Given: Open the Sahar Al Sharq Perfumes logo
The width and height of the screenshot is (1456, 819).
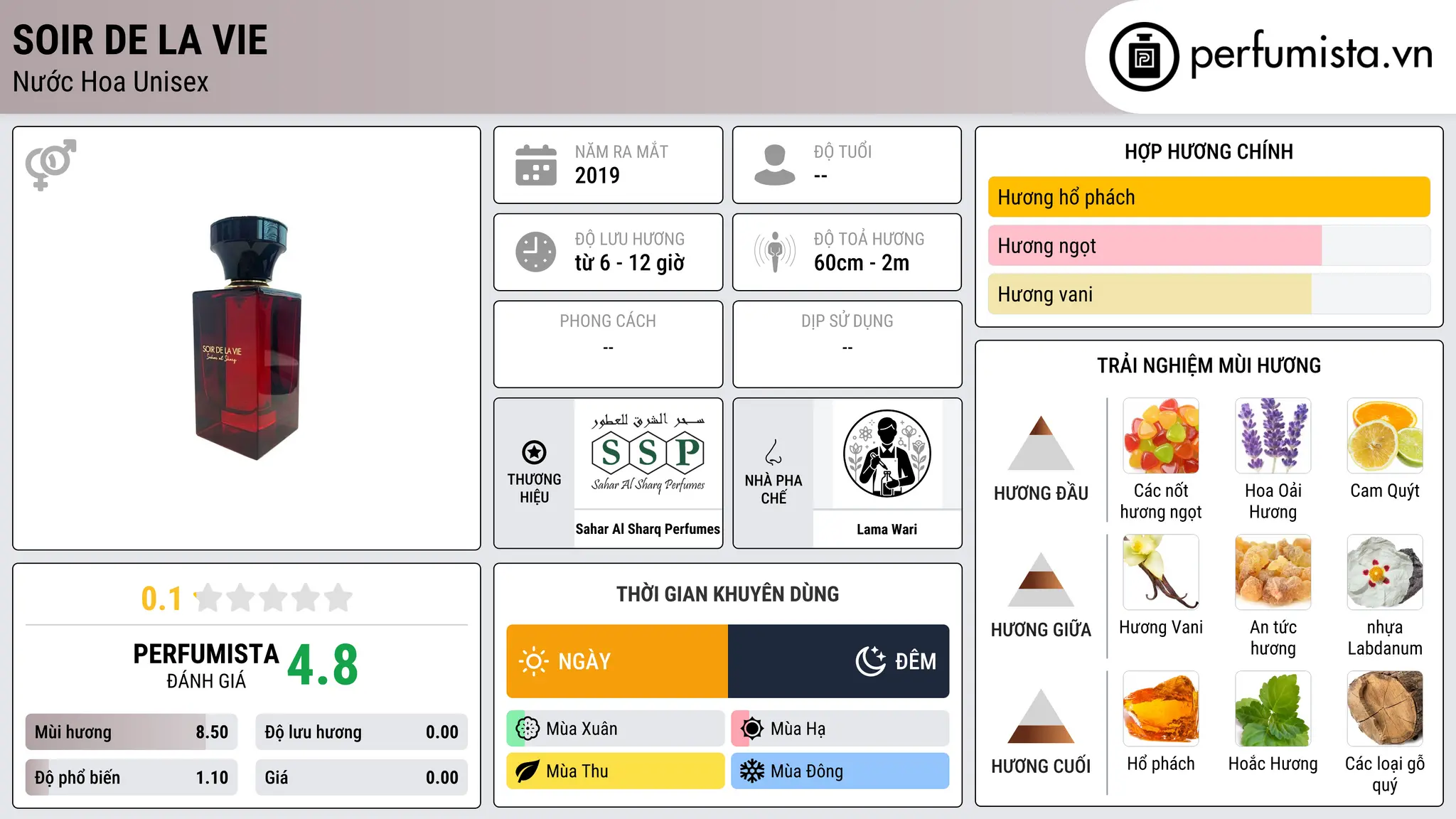Looking at the screenshot, I should point(648,453).
